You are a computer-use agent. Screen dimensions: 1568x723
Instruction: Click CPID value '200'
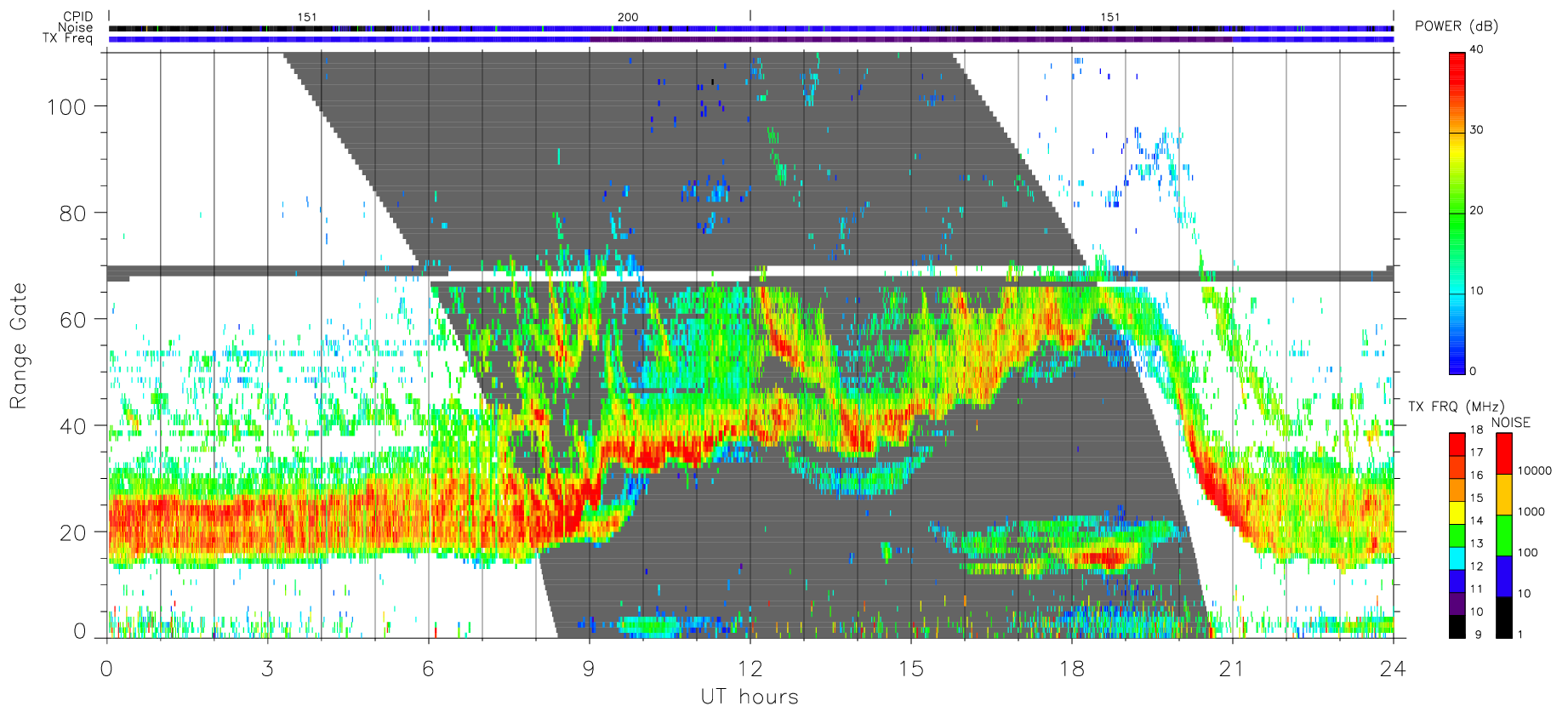628,17
